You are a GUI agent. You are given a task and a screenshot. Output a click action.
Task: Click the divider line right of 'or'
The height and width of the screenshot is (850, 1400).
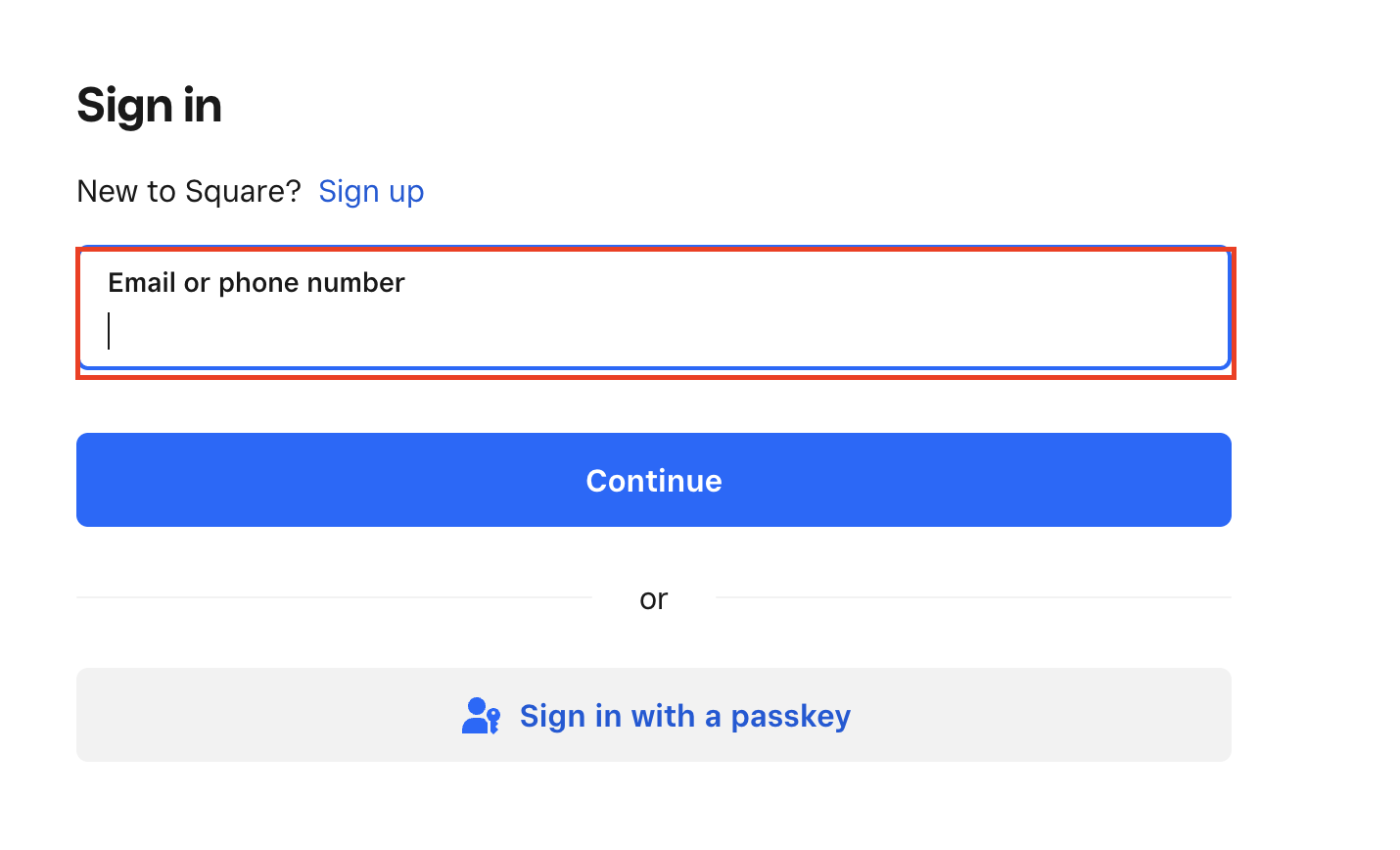point(973,597)
